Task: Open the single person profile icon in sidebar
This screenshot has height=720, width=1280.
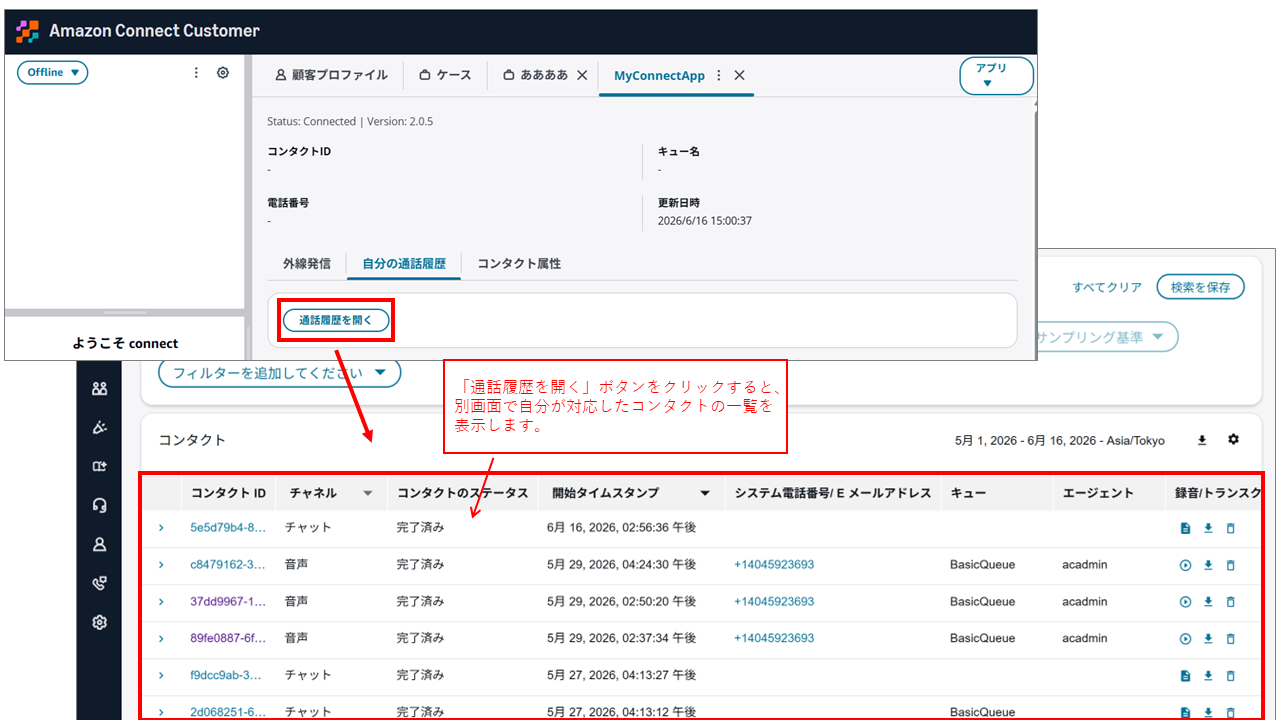Action: (99, 544)
